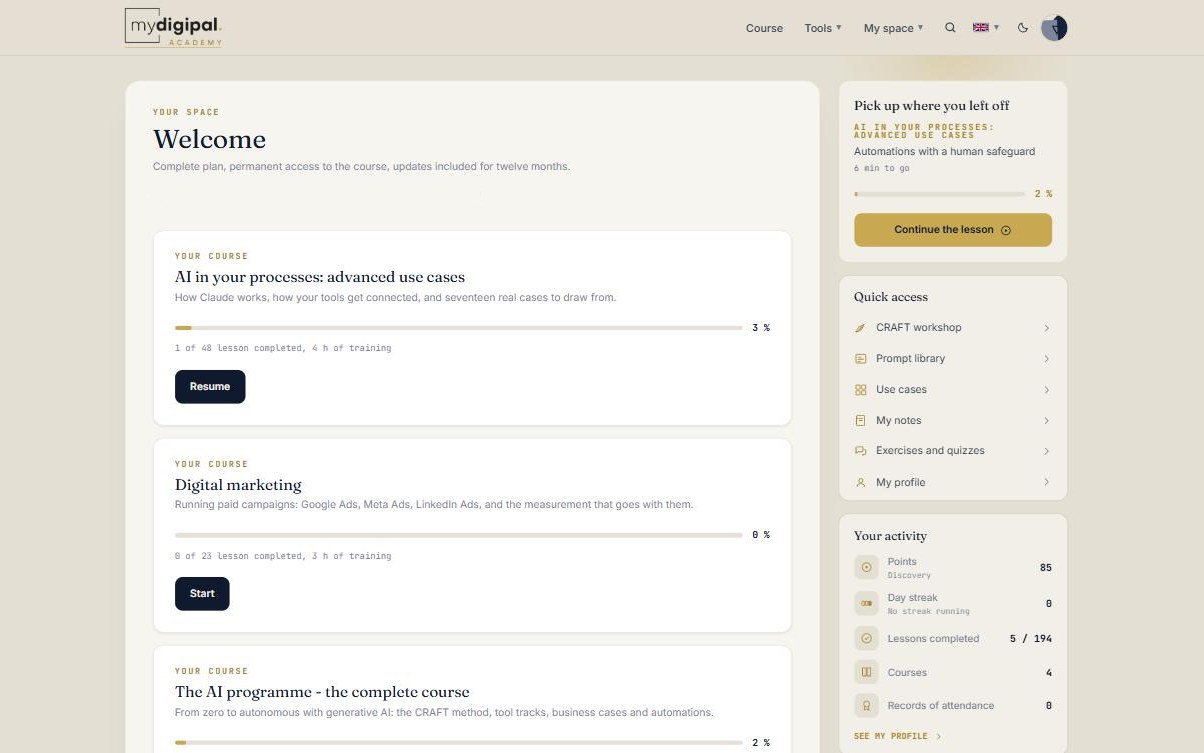Click AI programme complete course progress bar
This screenshot has width=1204, height=753.
[x=459, y=743]
